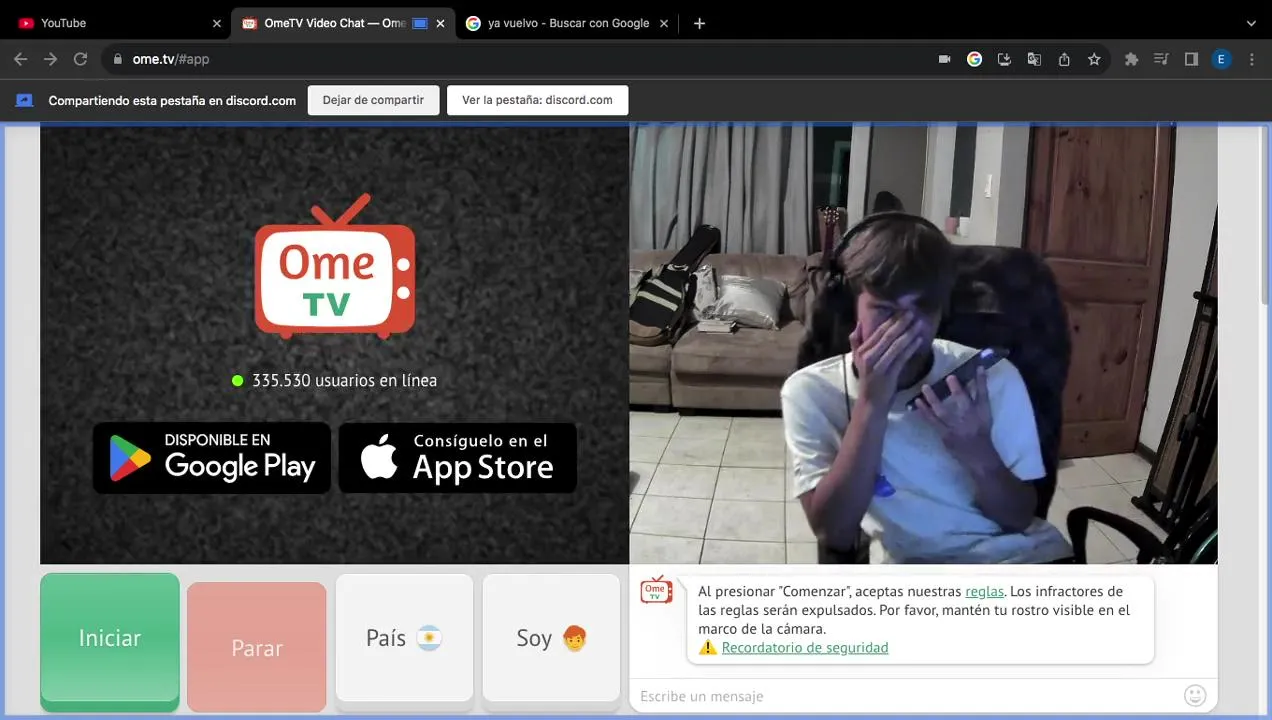Click 'Ver la pestaña: discord.com' button
The width and height of the screenshot is (1272, 720).
tap(537, 100)
